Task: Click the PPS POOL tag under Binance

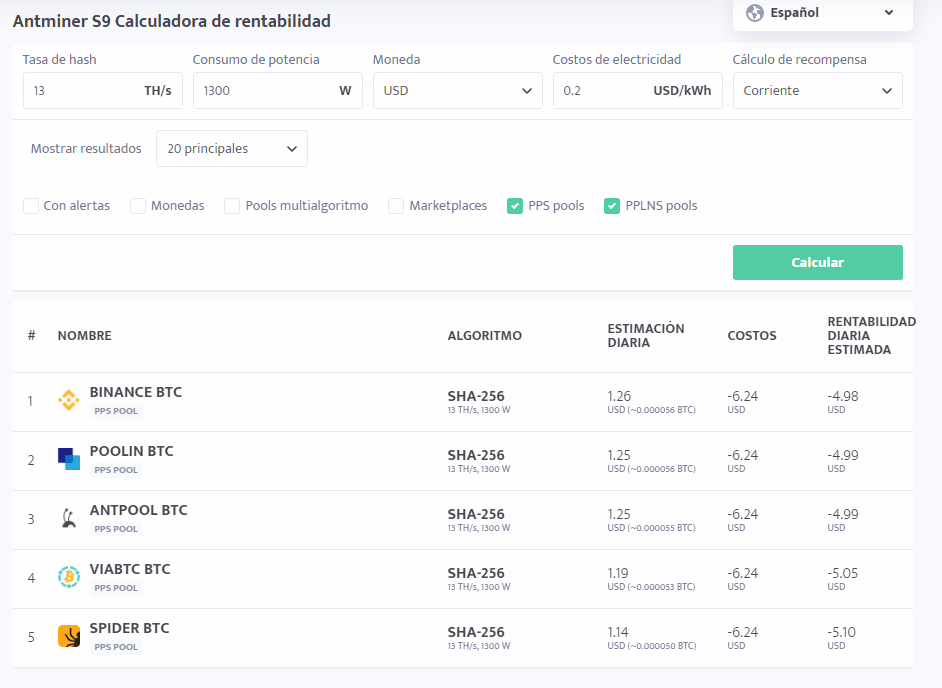Action: [116, 411]
